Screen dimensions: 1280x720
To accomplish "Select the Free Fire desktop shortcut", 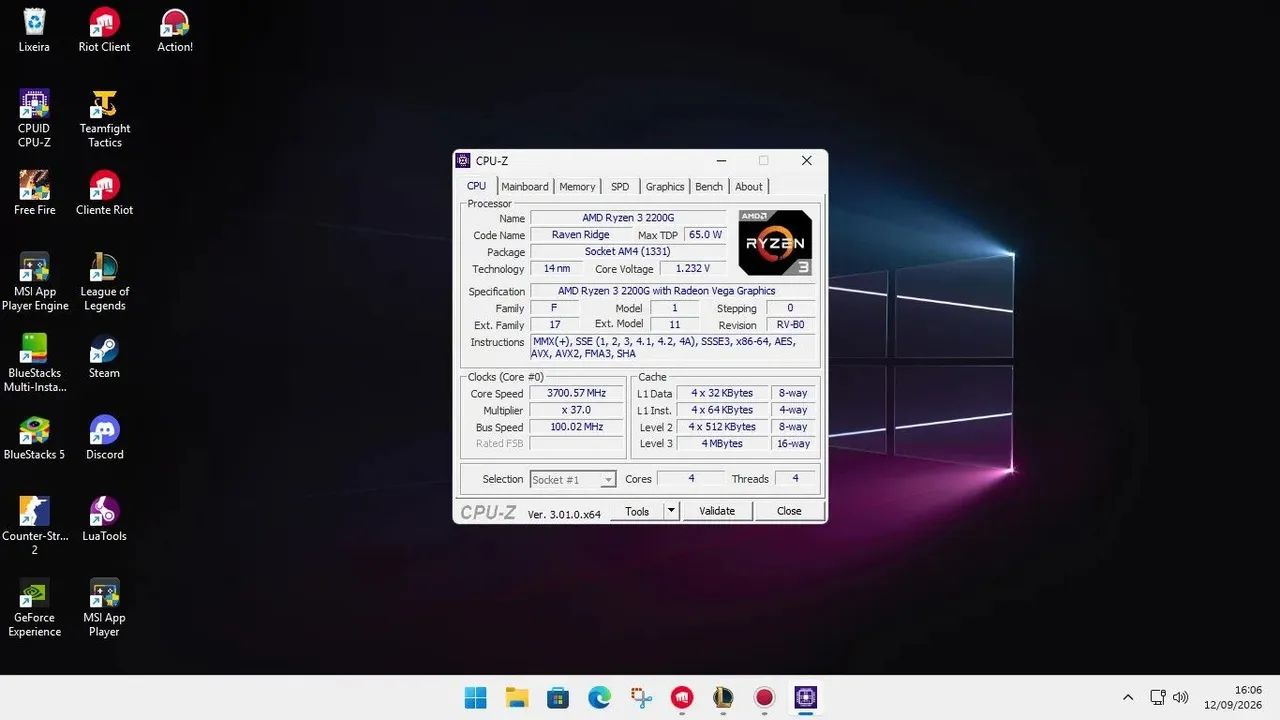I will point(34,193).
